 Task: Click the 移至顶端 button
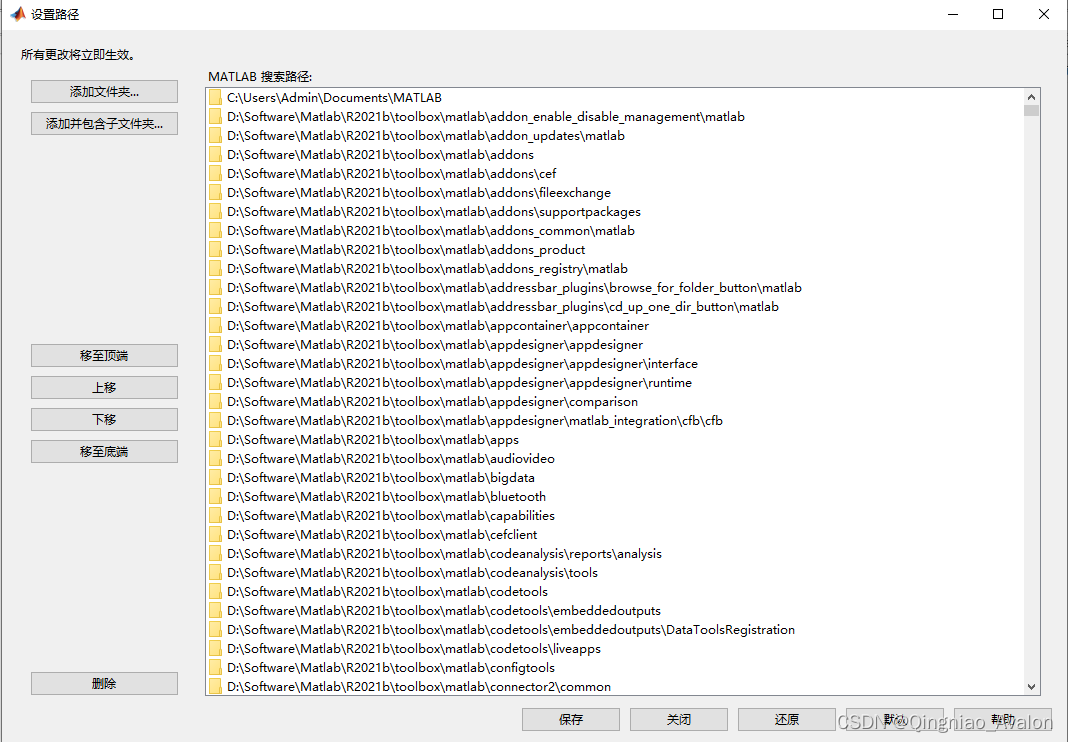[104, 355]
